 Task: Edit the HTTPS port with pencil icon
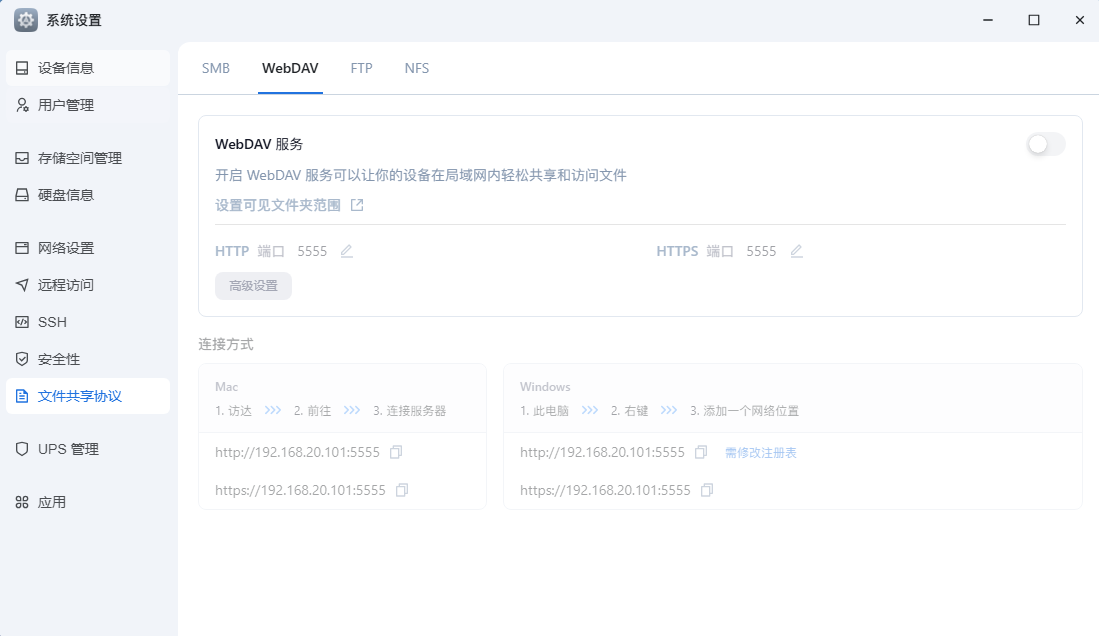pyautogui.click(x=796, y=251)
